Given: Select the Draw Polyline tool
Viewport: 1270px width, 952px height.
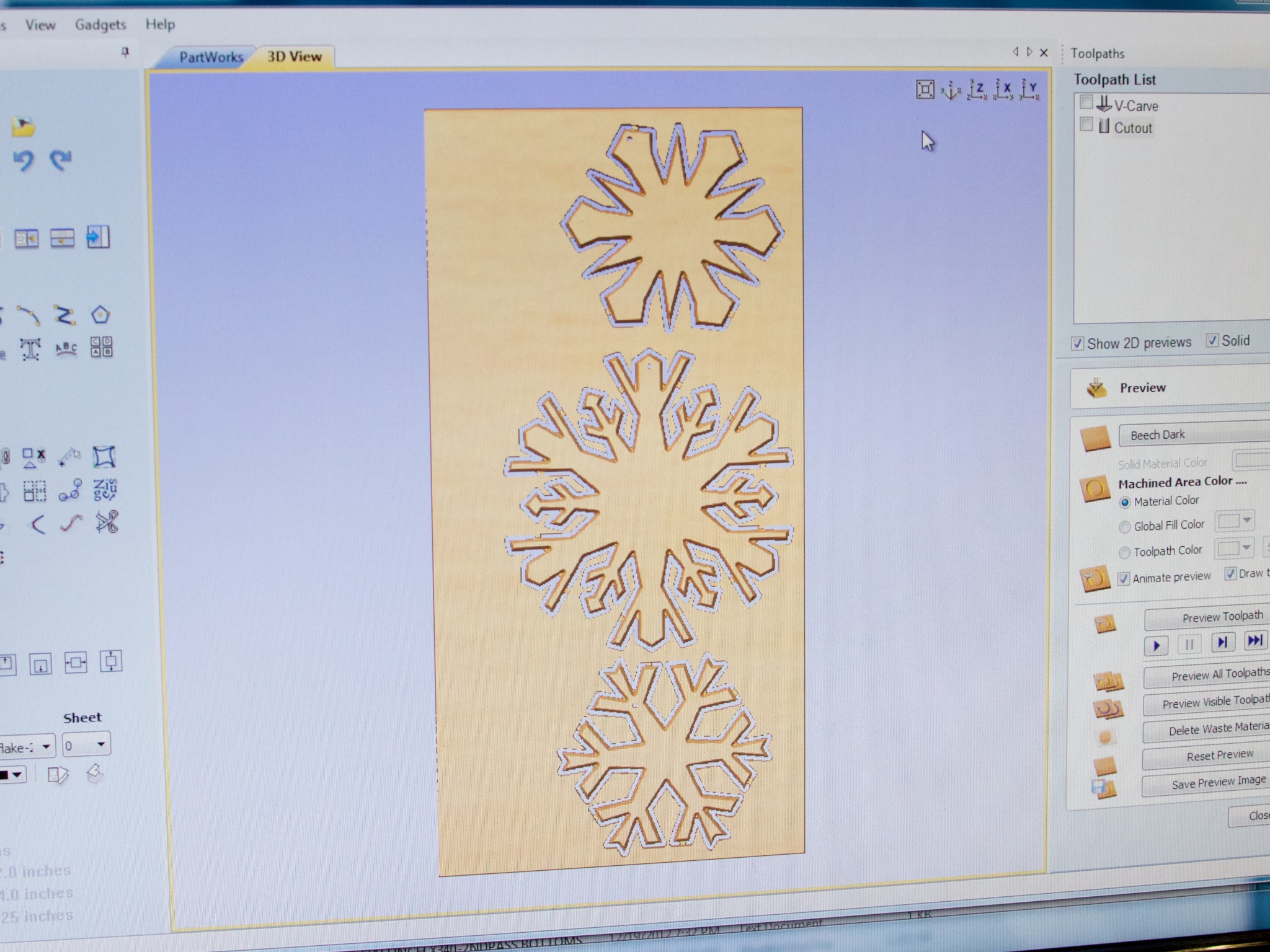Looking at the screenshot, I should point(64,314).
